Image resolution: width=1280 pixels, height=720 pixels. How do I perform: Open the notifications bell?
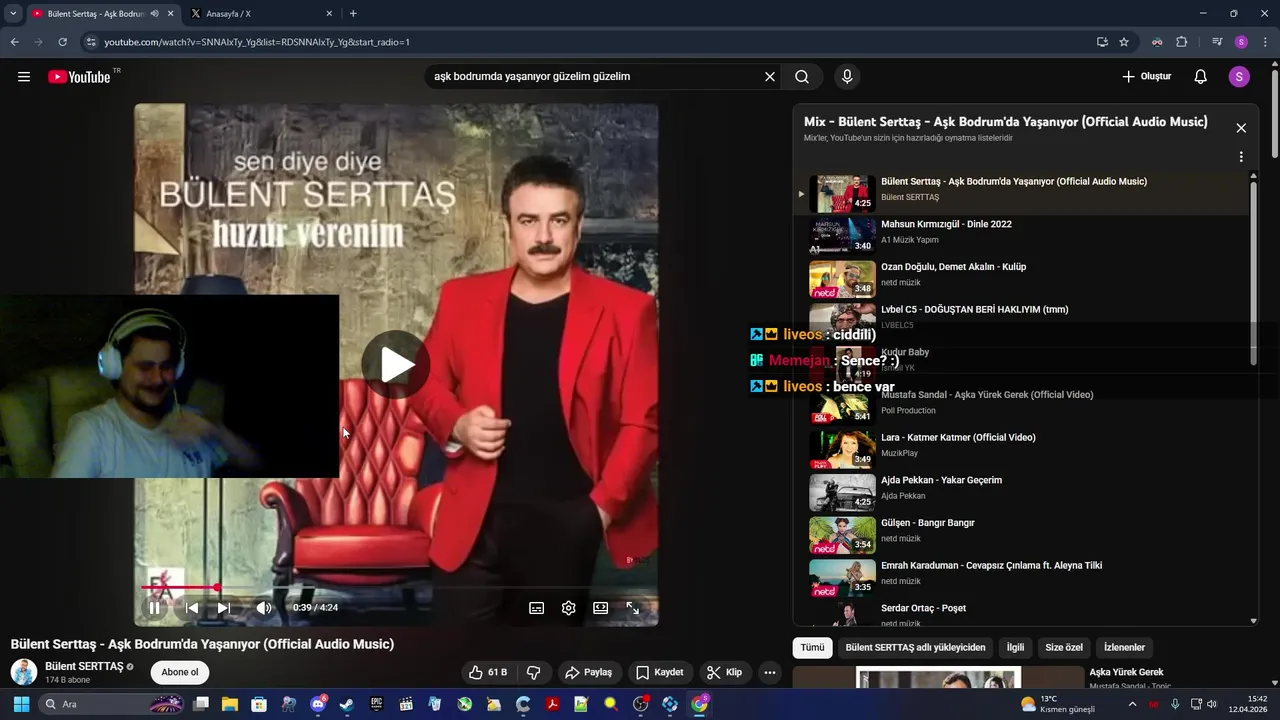[1201, 77]
